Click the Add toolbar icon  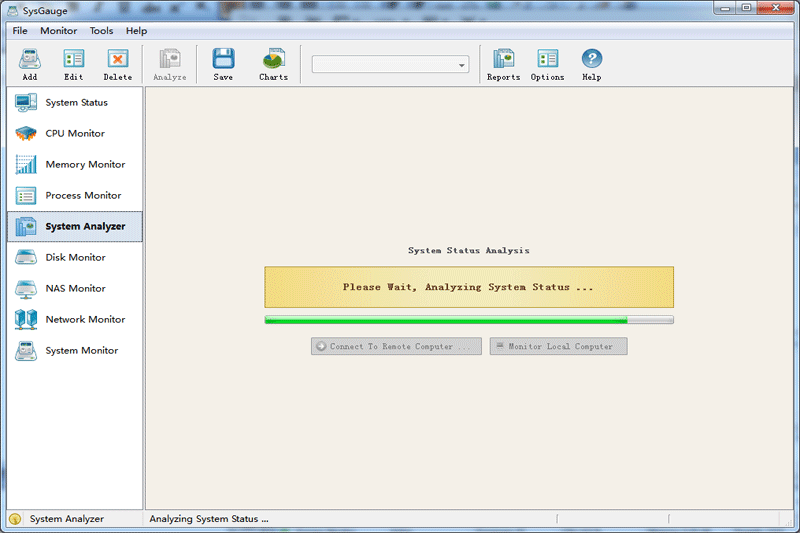[x=29, y=64]
